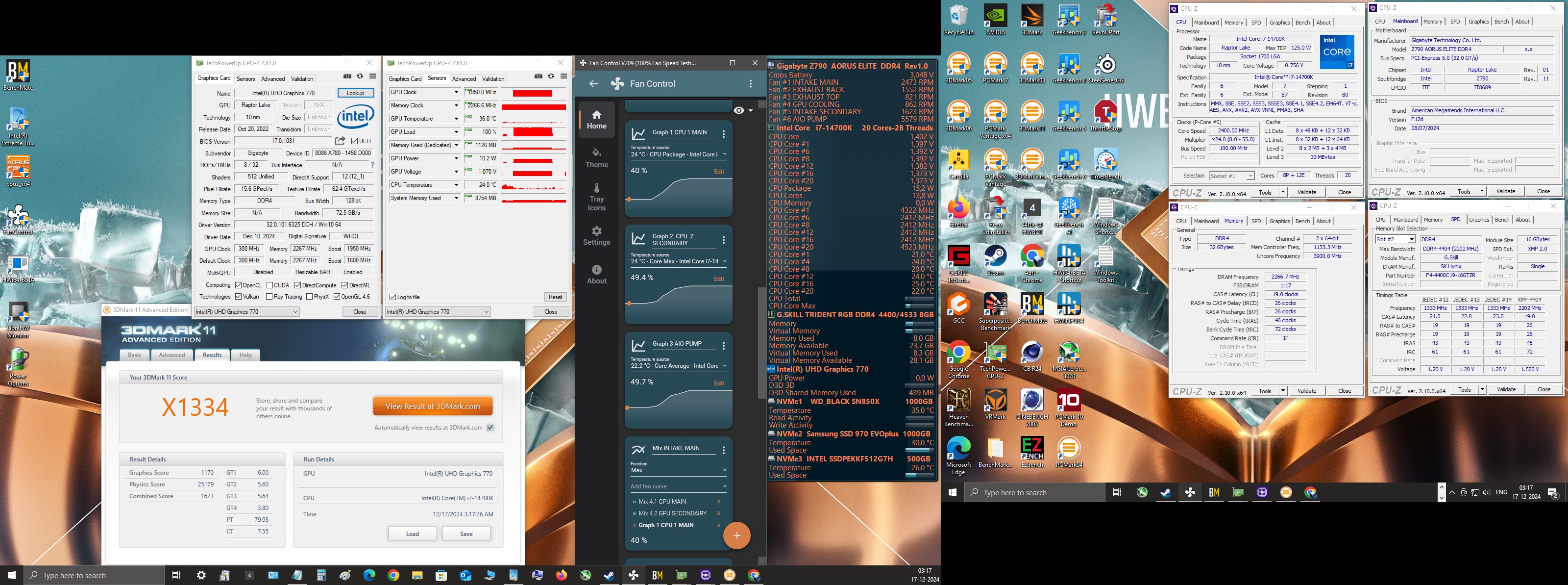Click right taskbar search box

coord(1035,492)
